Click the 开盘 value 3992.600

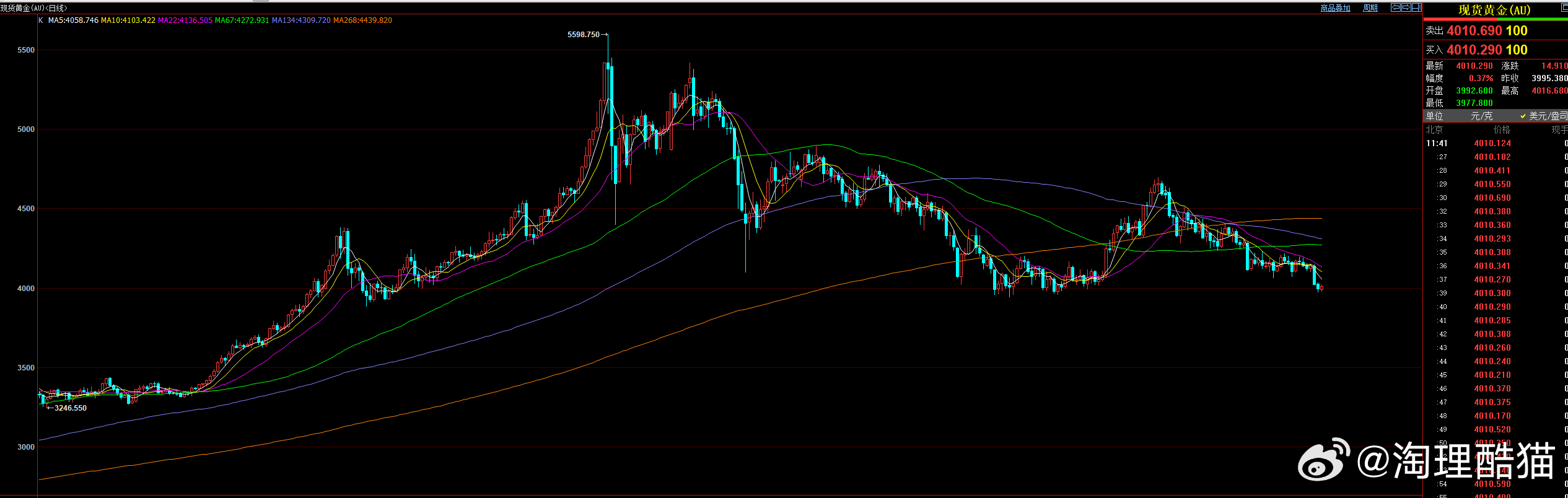coord(1474,90)
